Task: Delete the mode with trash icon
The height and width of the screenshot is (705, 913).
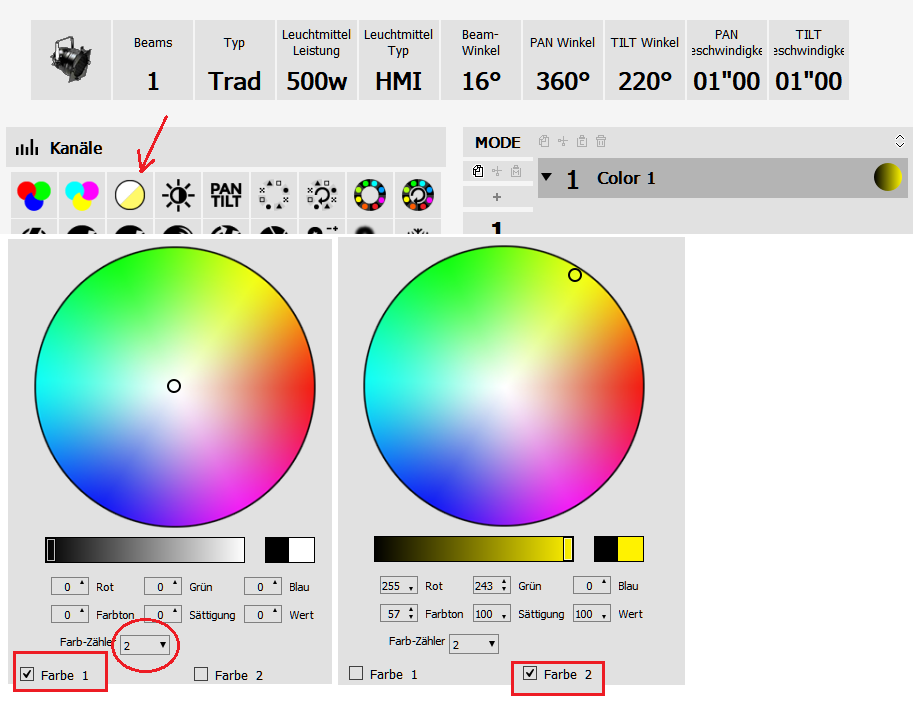Action: point(601,141)
